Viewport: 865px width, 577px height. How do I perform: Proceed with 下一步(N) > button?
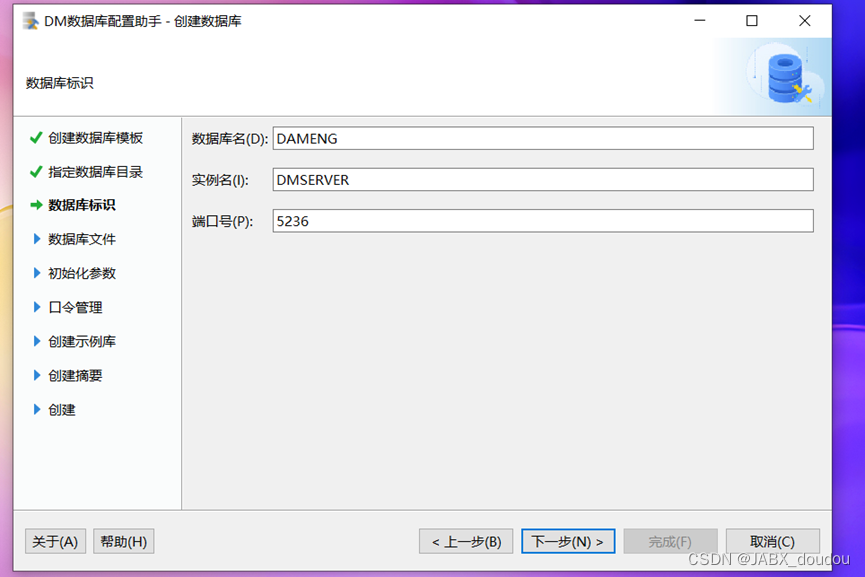[568, 542]
